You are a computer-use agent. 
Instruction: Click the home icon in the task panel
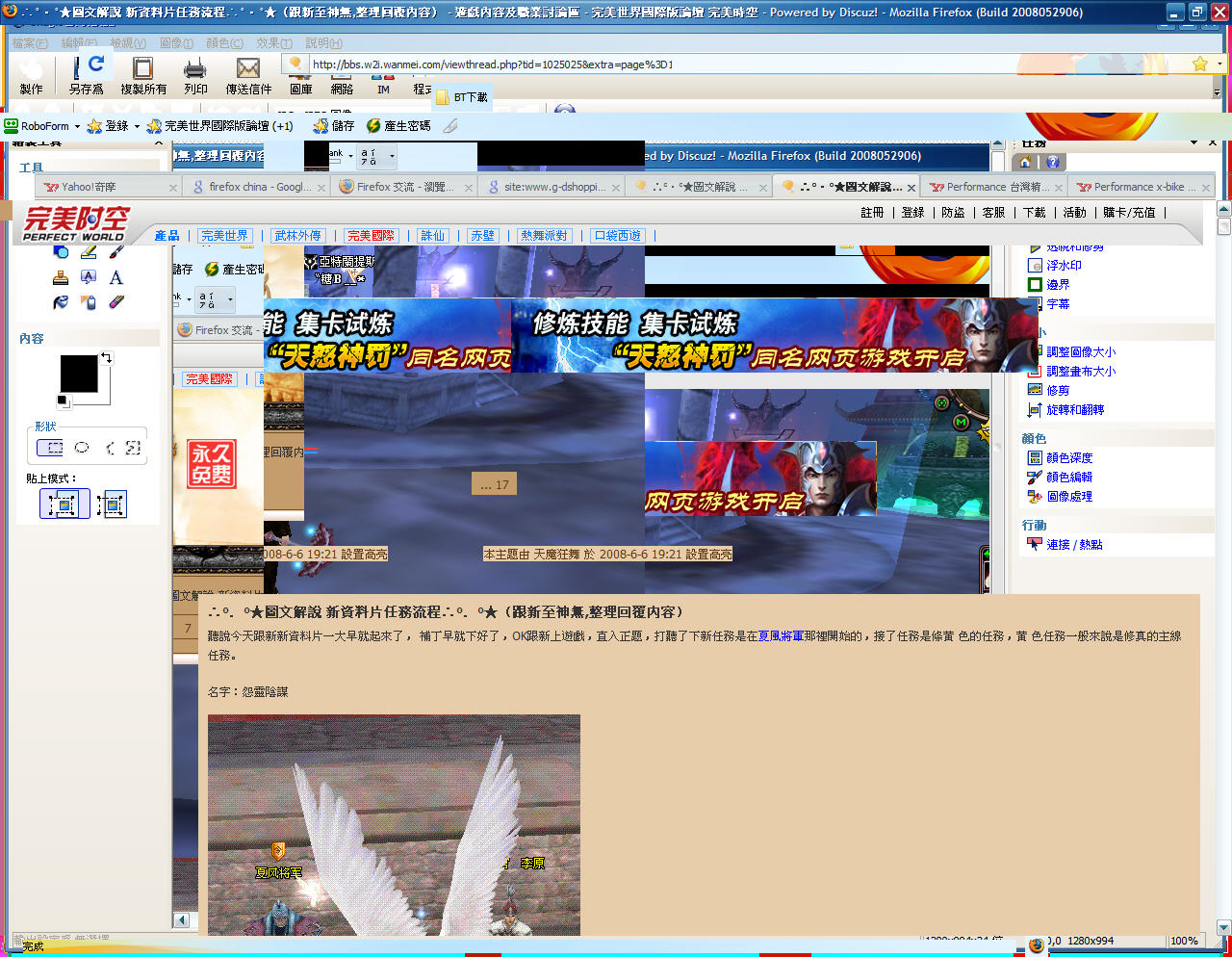click(1025, 163)
